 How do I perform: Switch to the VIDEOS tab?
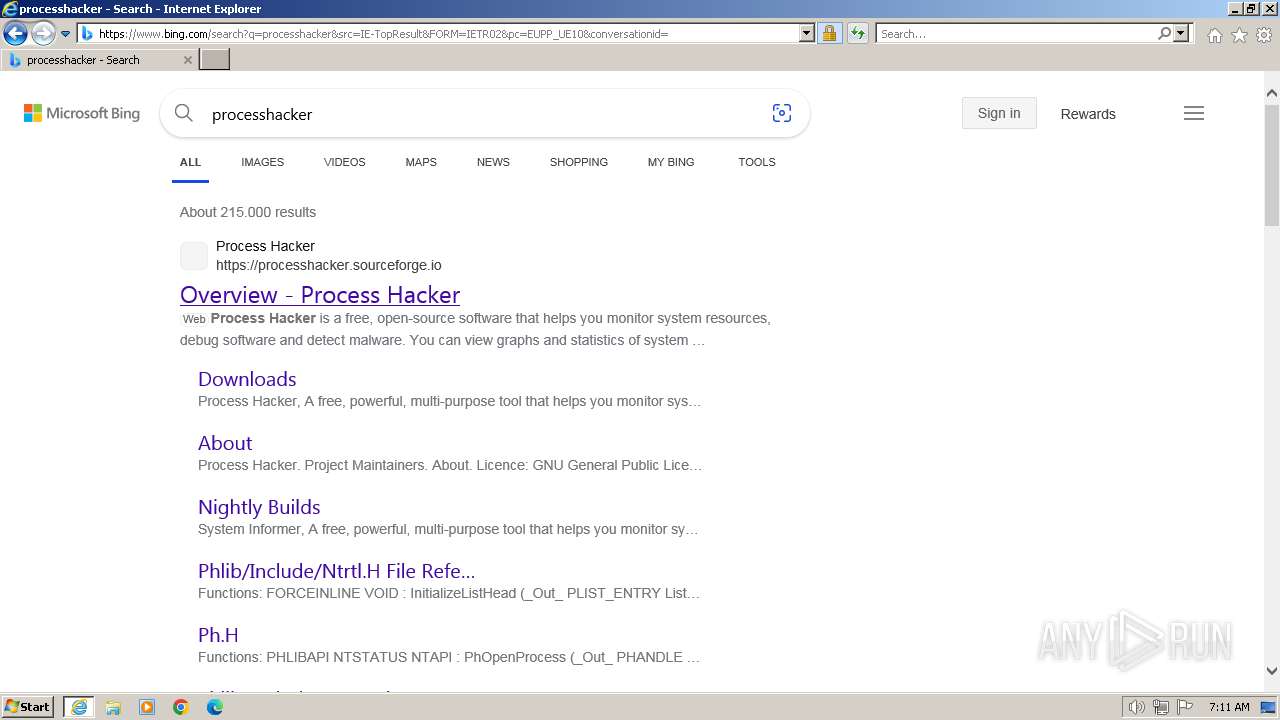point(344,162)
